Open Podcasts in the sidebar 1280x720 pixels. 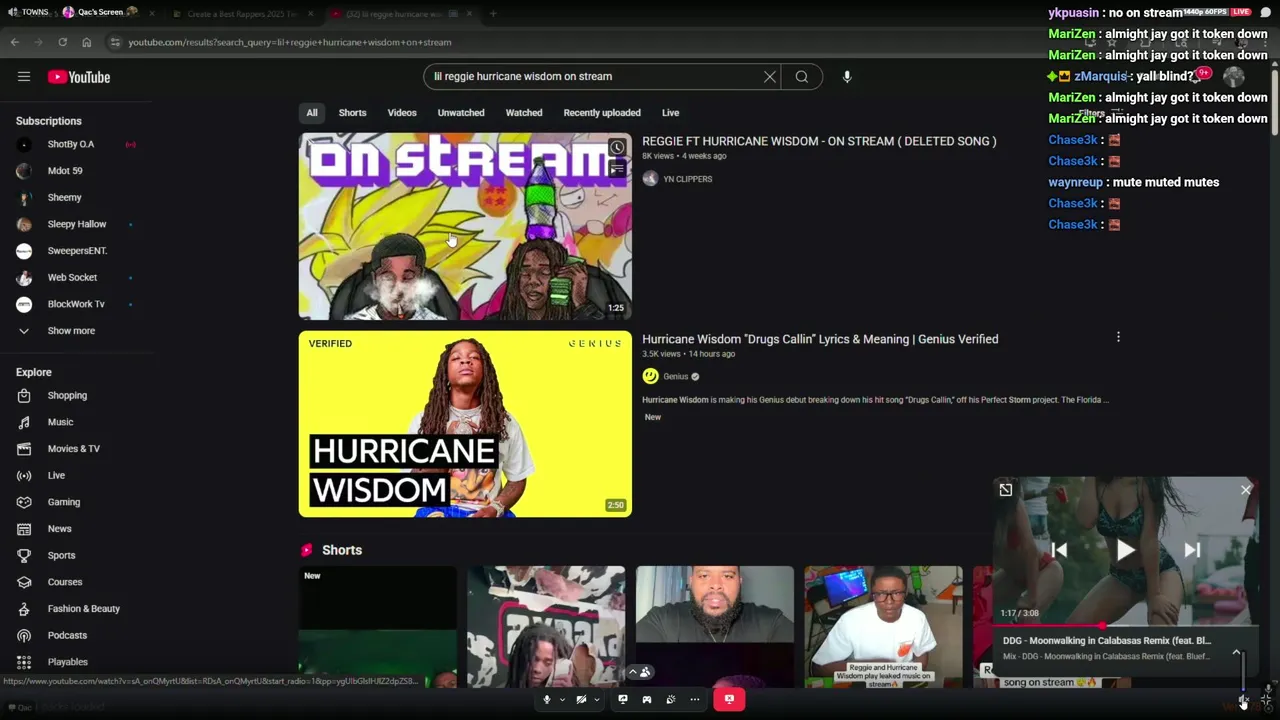click(67, 636)
